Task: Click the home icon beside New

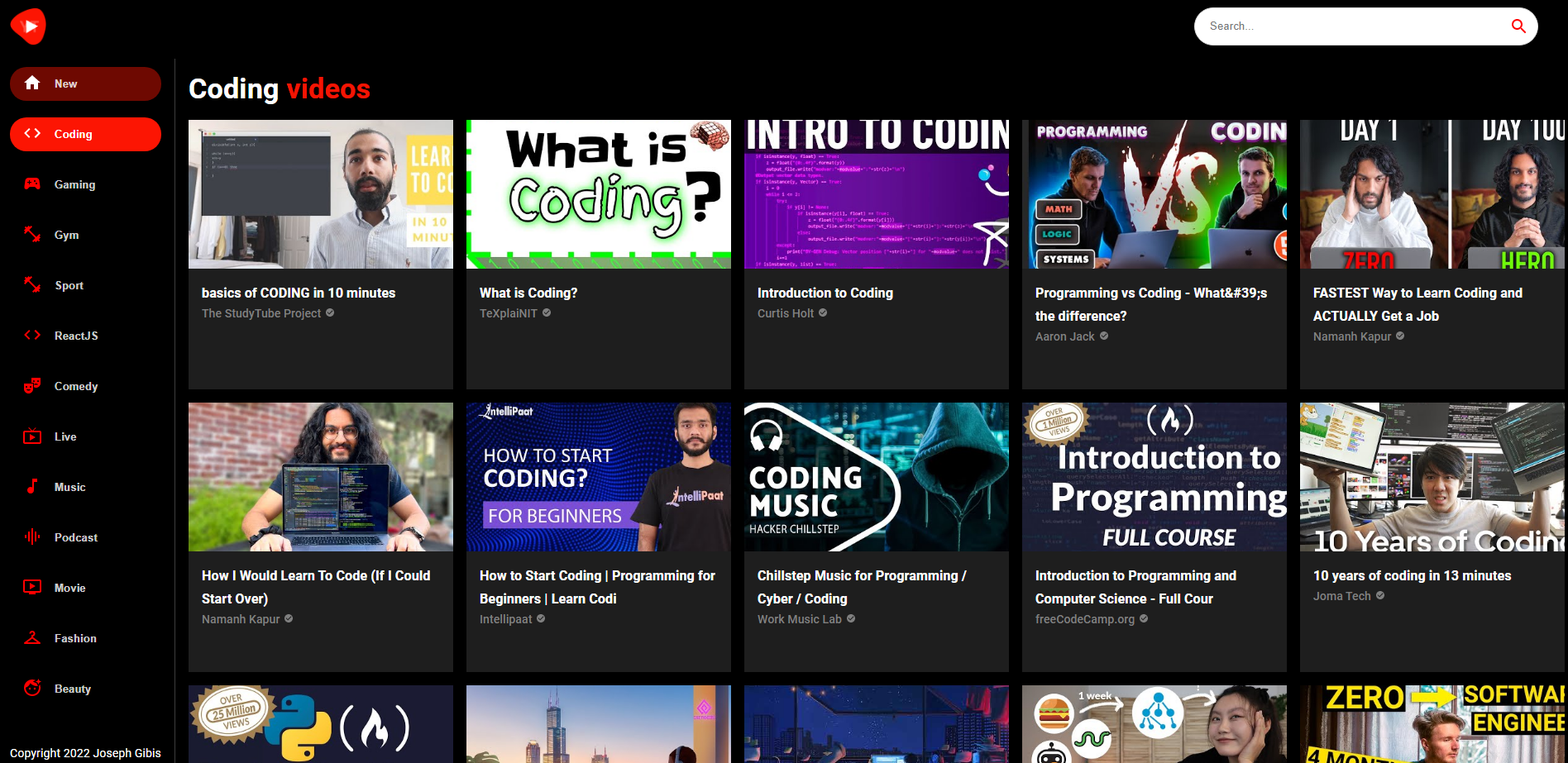Action: (32, 83)
